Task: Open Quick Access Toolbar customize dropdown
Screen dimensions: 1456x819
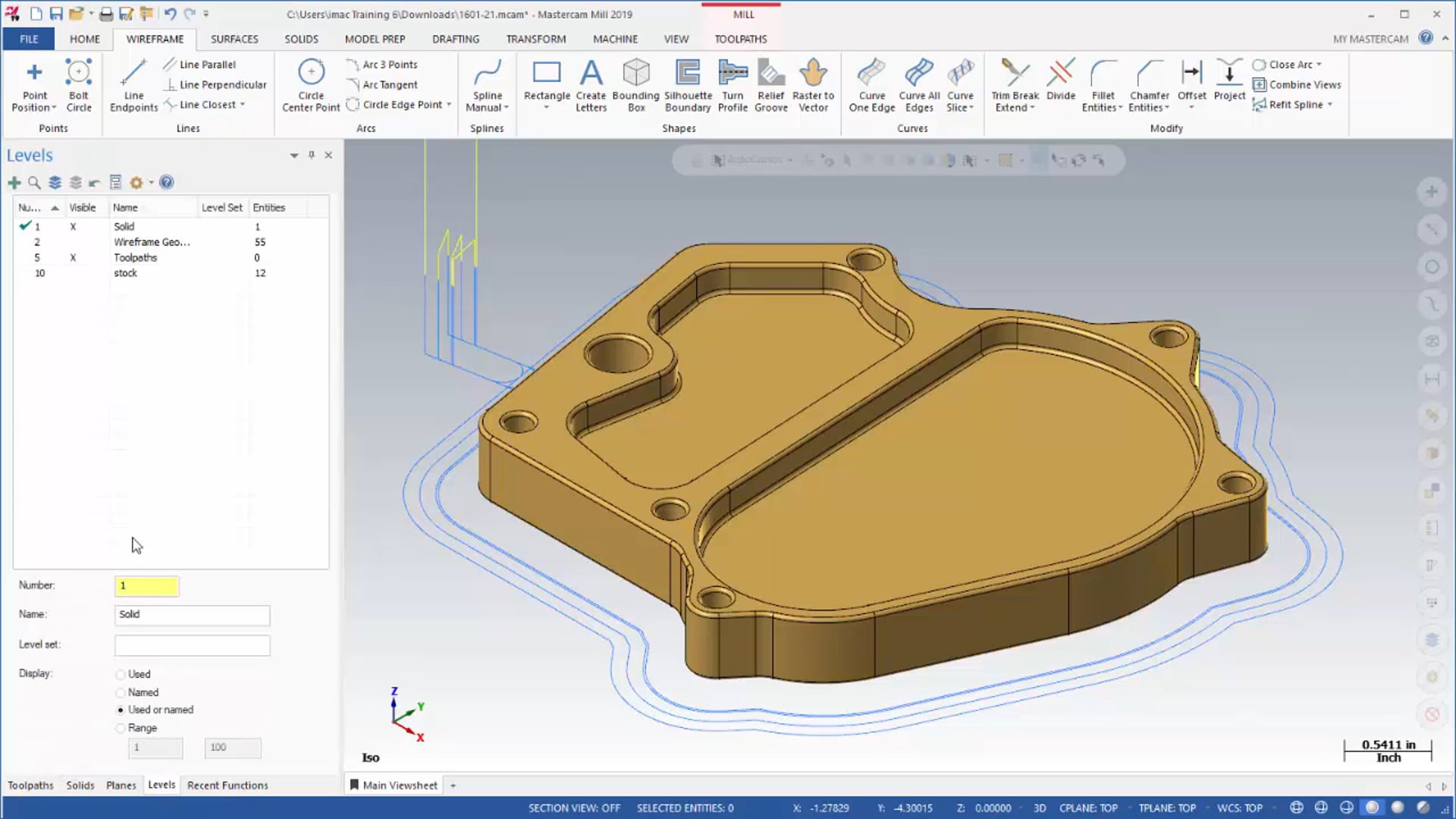Action: tap(206, 14)
